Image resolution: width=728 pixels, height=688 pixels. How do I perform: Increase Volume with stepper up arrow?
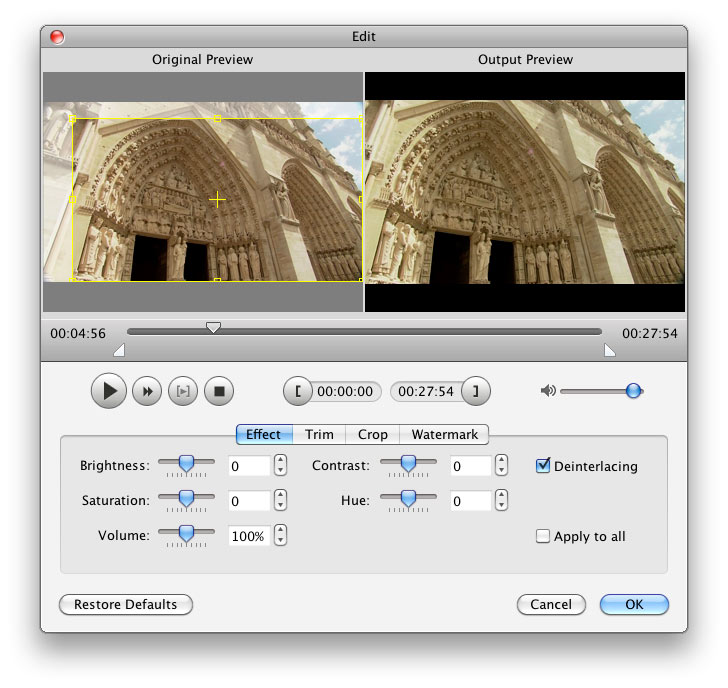click(x=280, y=530)
